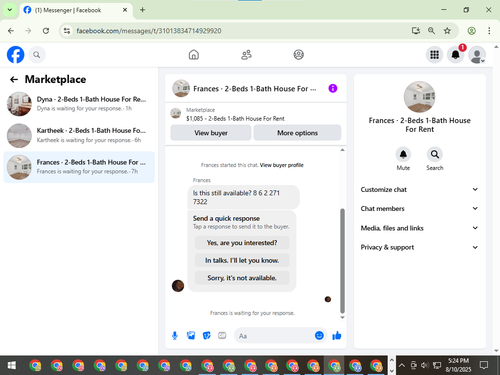Open the conversation information icon
Image resolution: width=500 pixels, height=375 pixels.
(x=333, y=88)
